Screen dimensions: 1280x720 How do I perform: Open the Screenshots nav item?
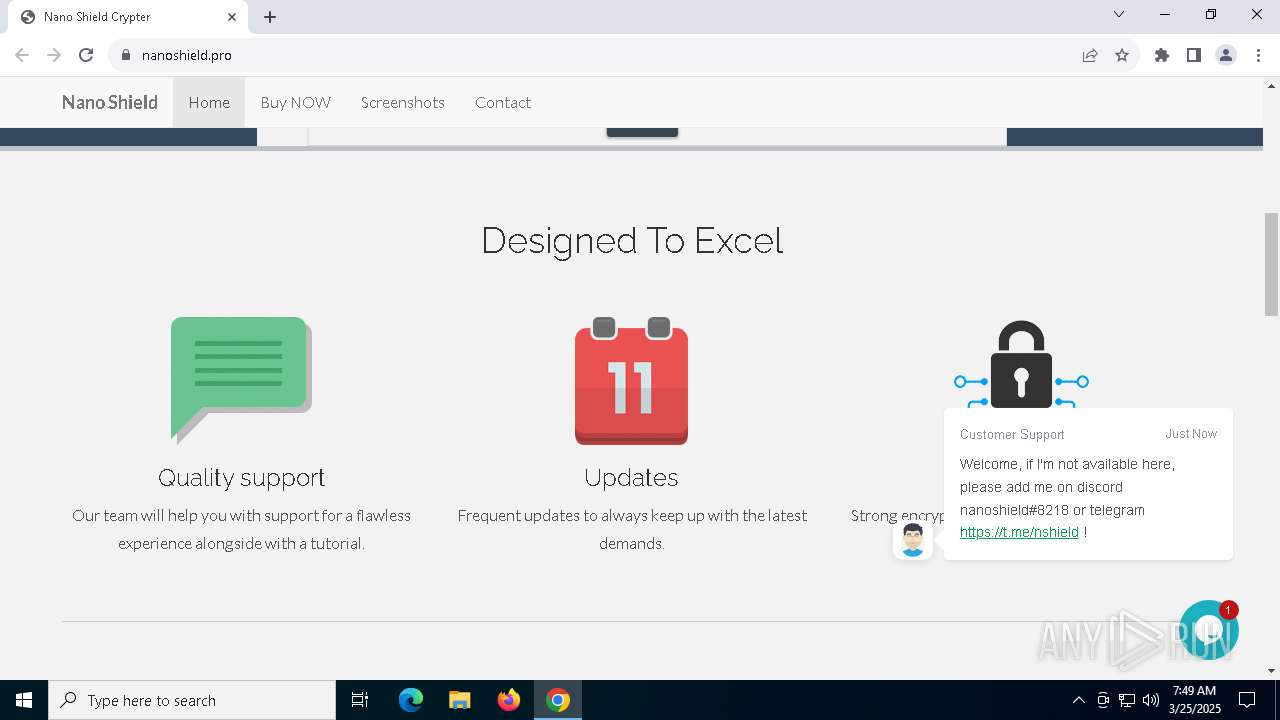coord(403,102)
